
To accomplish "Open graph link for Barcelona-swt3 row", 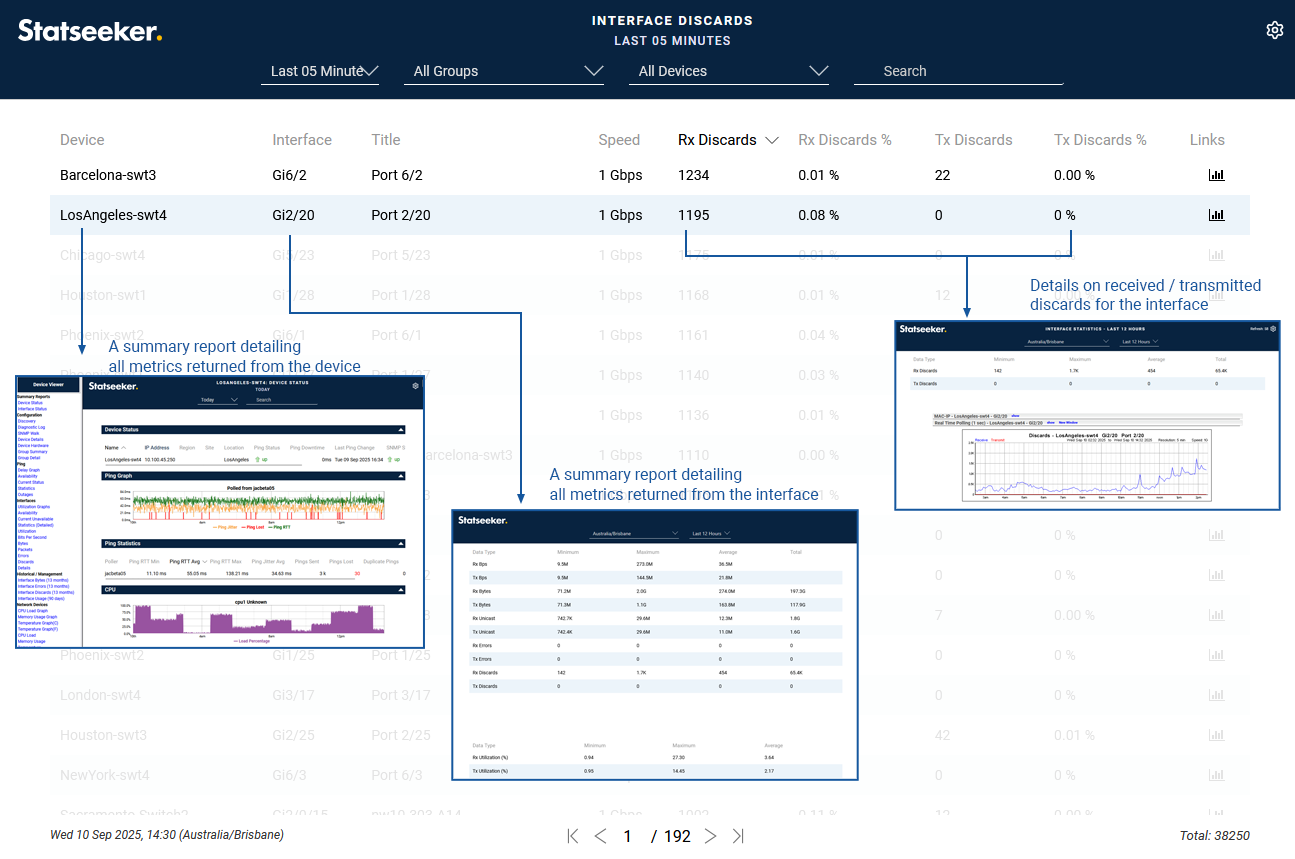I will (x=1216, y=175).
